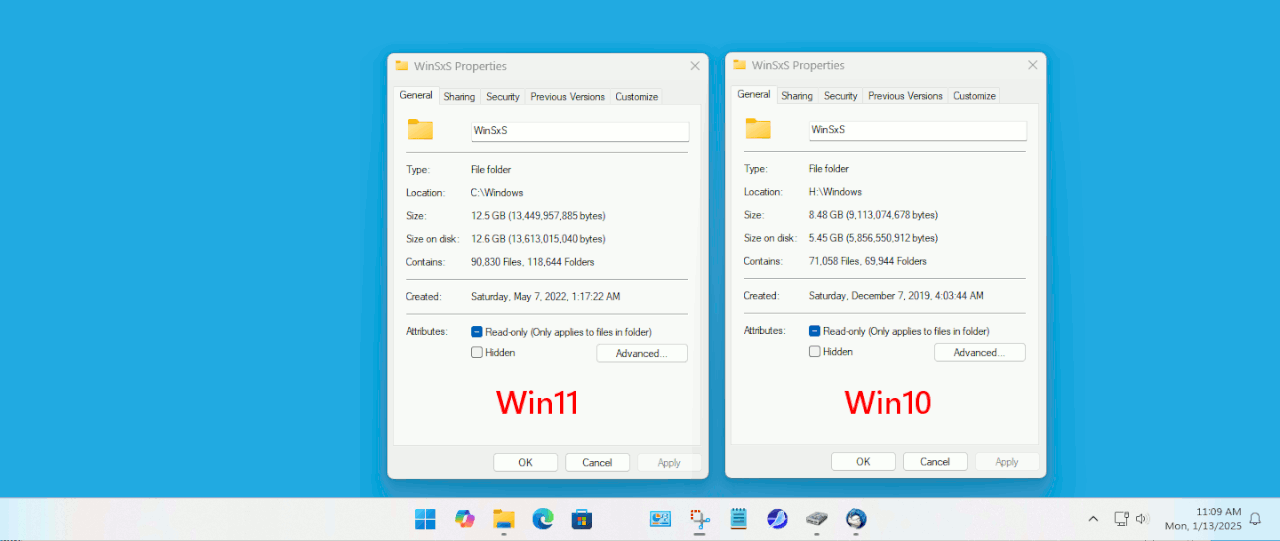
Task: Open Sharing tab in C:\Windows dialog
Action: point(459,97)
